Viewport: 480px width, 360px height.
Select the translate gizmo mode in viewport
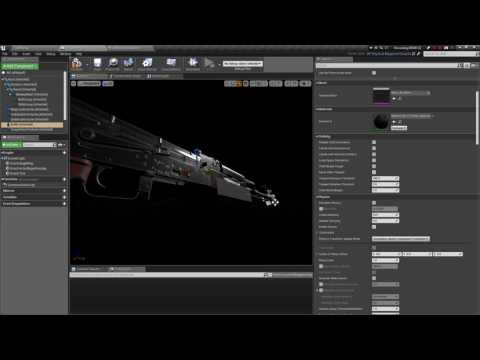tap(227, 84)
